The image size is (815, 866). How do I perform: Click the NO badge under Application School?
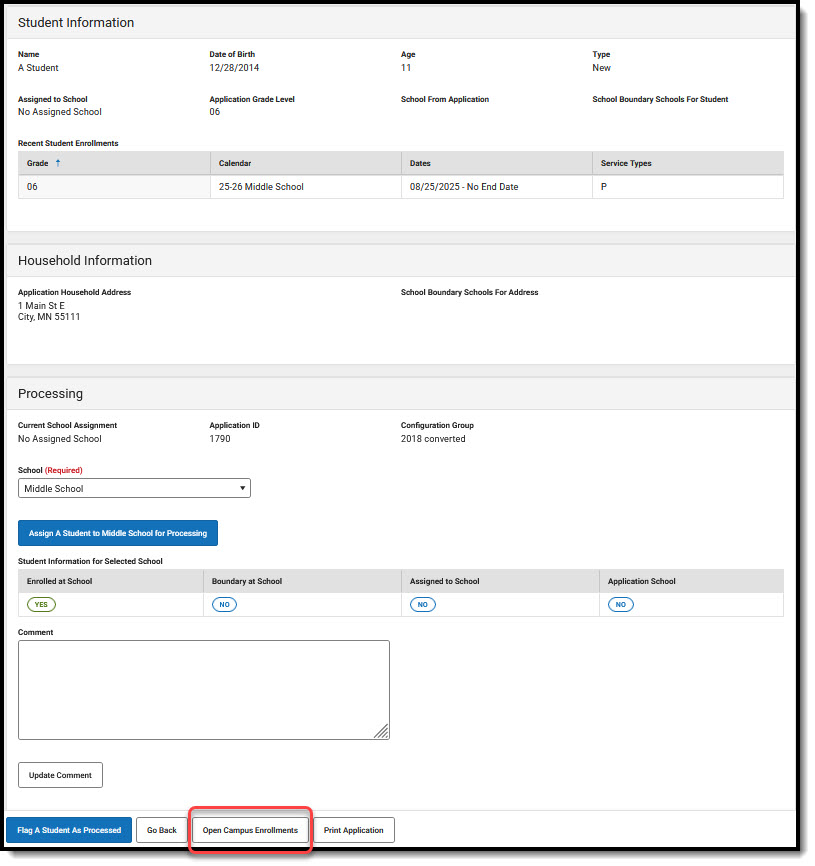pos(621,604)
